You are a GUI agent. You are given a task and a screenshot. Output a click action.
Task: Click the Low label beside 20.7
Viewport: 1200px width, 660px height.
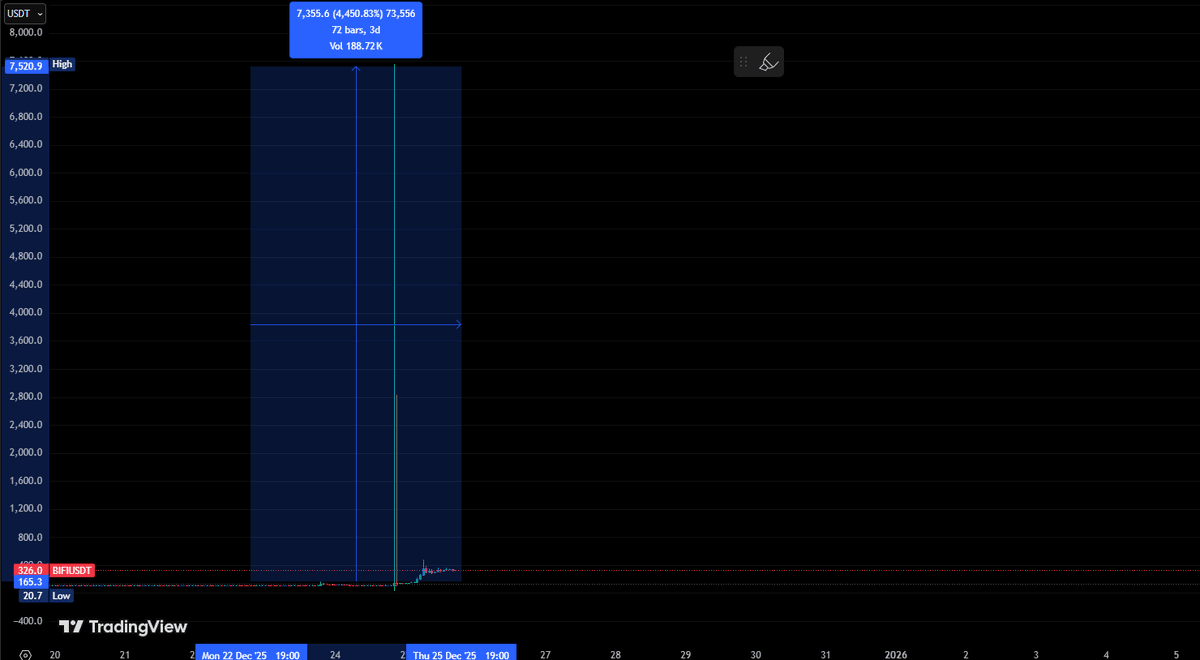[x=62, y=596]
